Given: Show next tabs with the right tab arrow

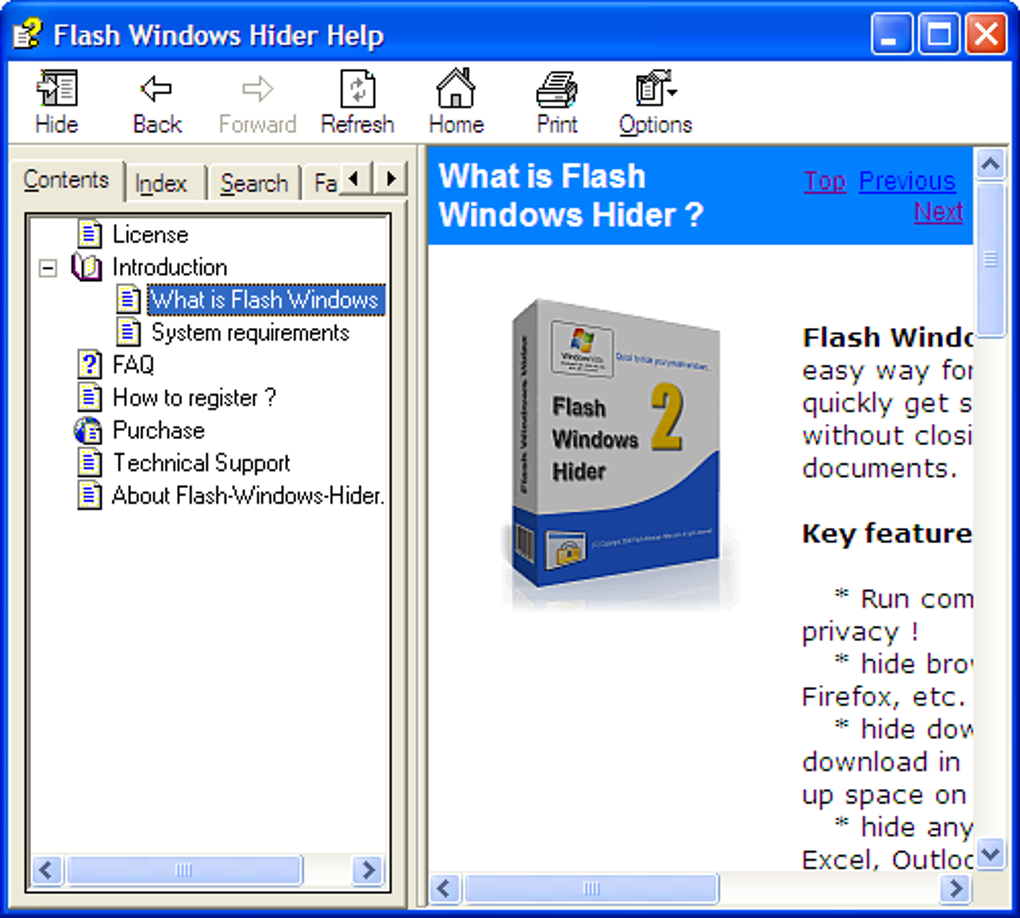Looking at the screenshot, I should click(391, 178).
